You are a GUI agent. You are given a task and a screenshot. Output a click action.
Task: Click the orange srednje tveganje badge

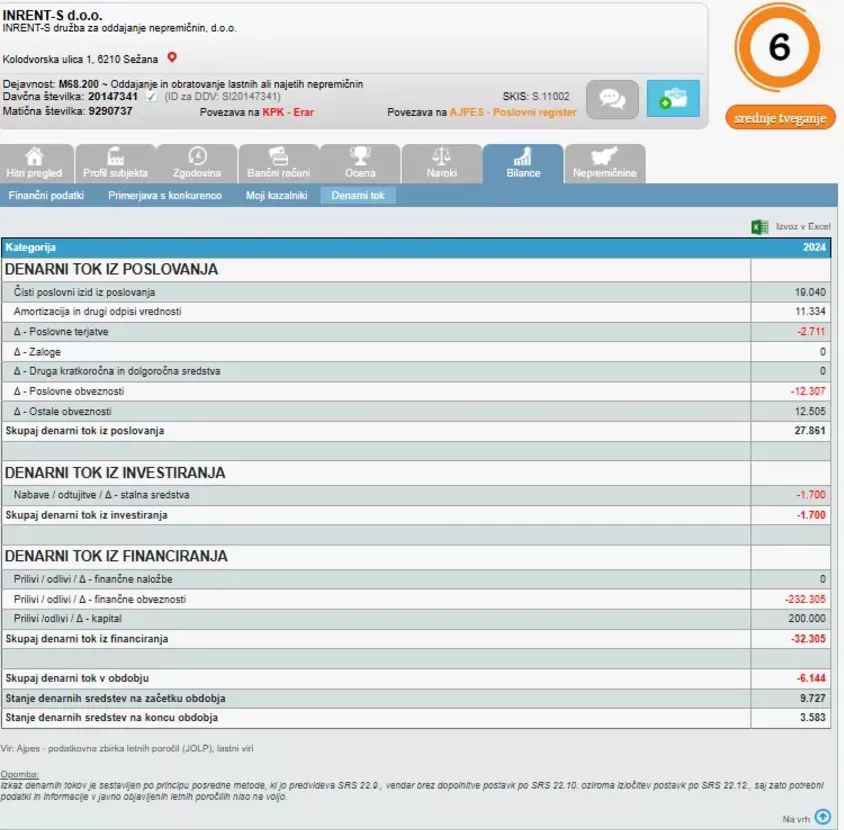click(780, 118)
